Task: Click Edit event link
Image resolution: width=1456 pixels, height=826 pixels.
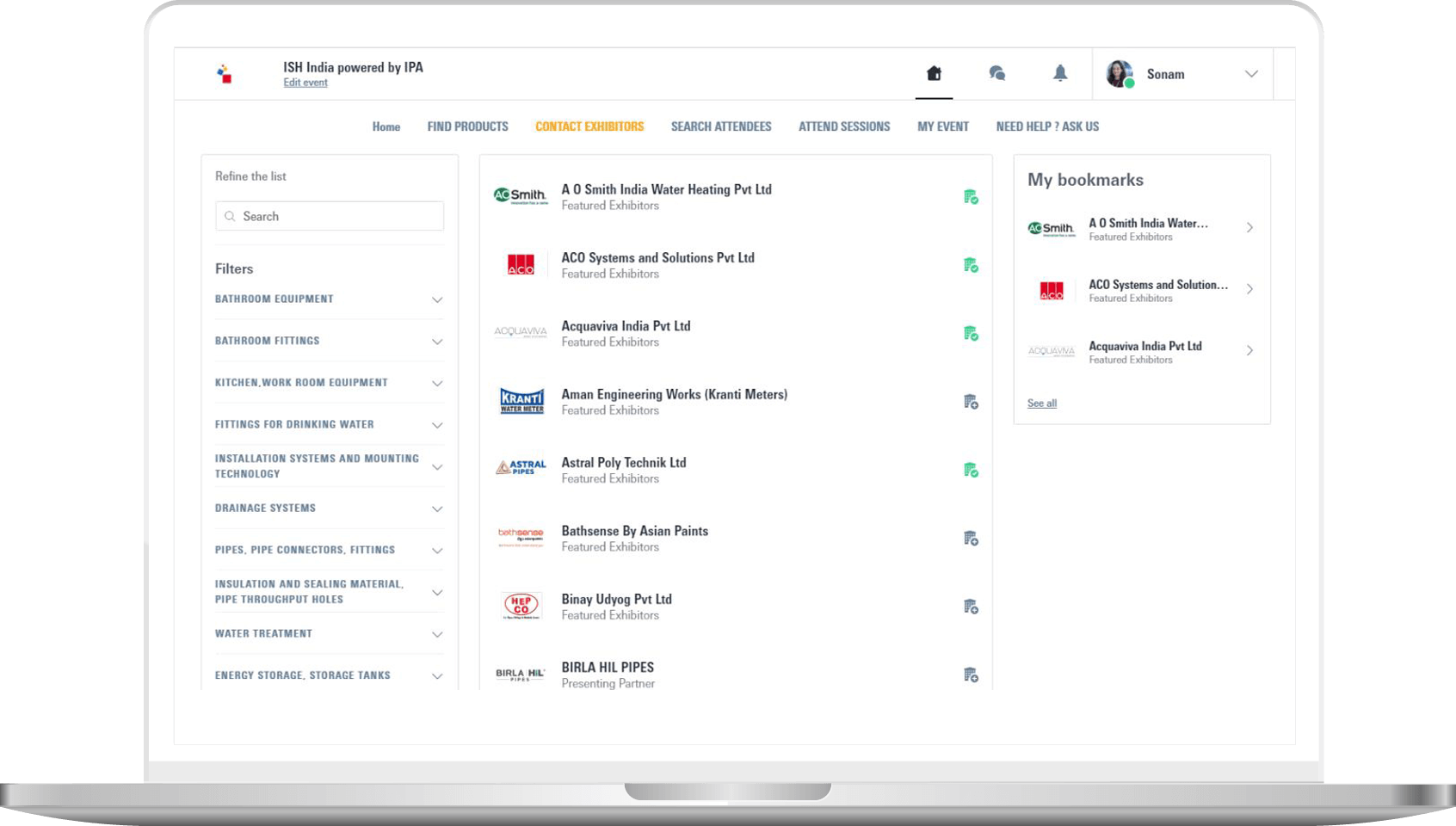Action: coord(305,83)
